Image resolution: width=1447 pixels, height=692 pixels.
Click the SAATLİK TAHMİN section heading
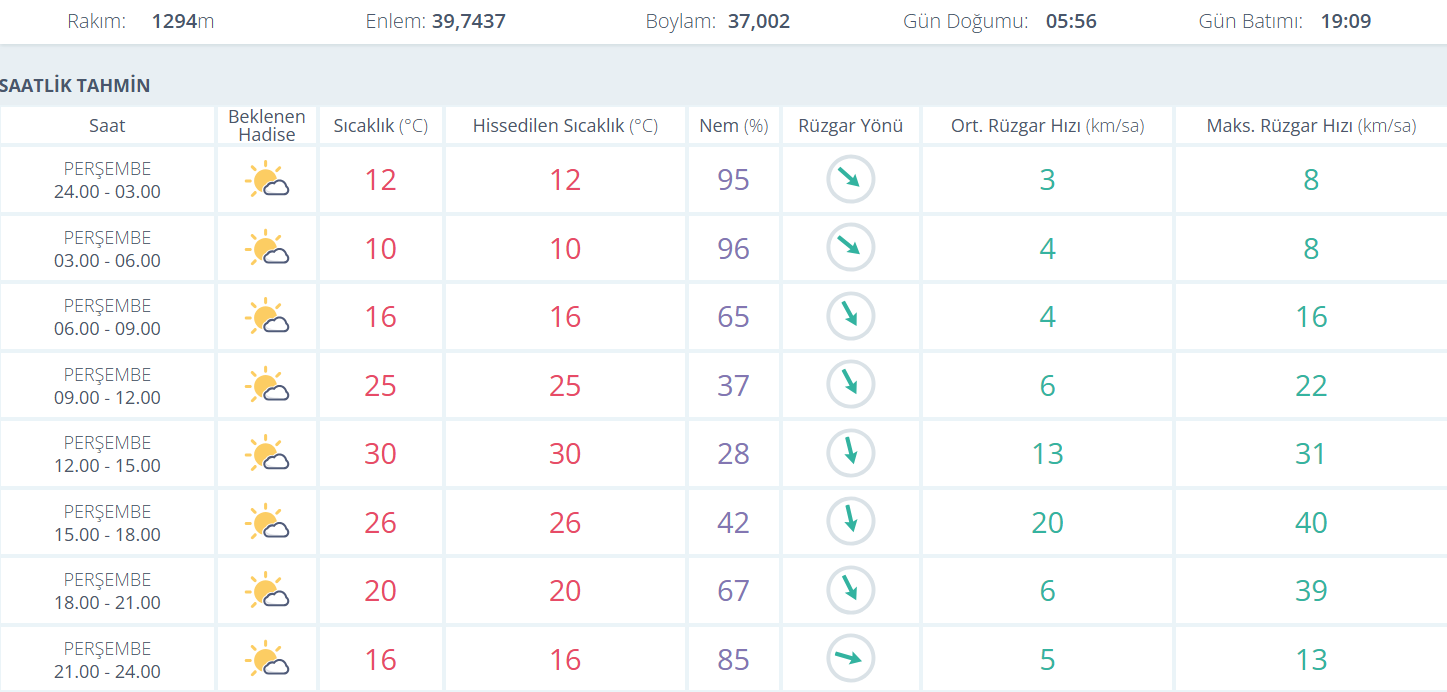75,86
